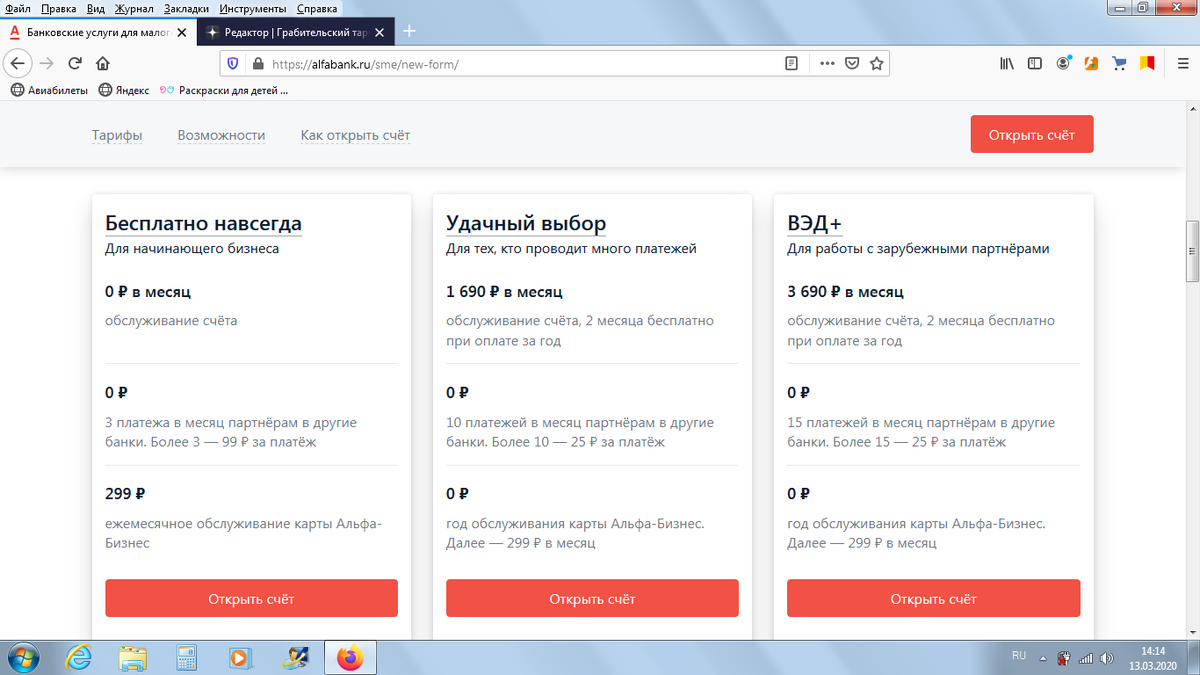
Task: Open the Firefox hamburger menu
Action: pos(1181,63)
